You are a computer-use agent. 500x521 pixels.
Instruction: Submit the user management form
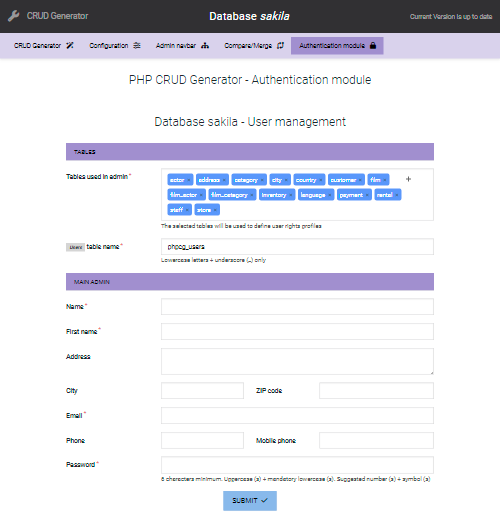coord(250,501)
